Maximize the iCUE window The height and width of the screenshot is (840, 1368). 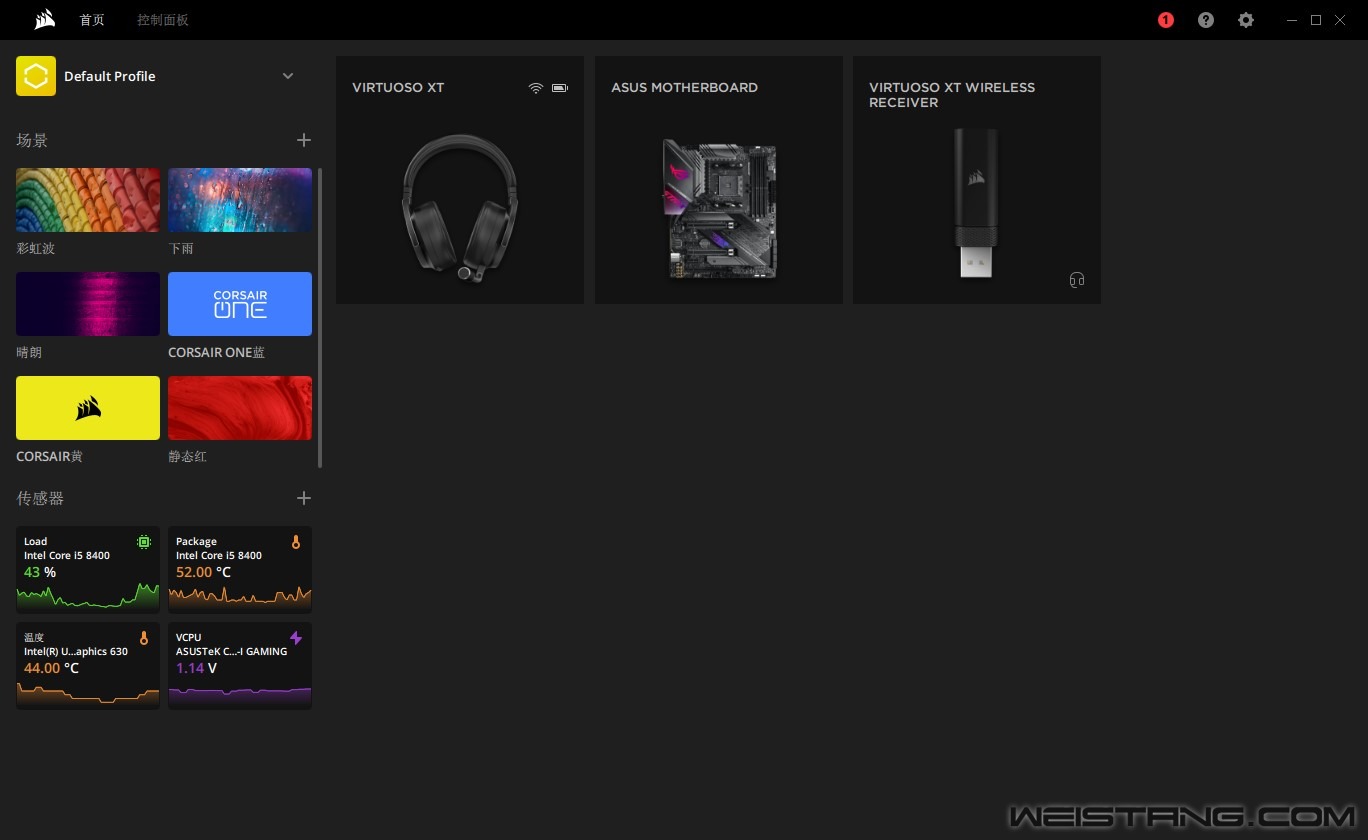coord(1316,20)
